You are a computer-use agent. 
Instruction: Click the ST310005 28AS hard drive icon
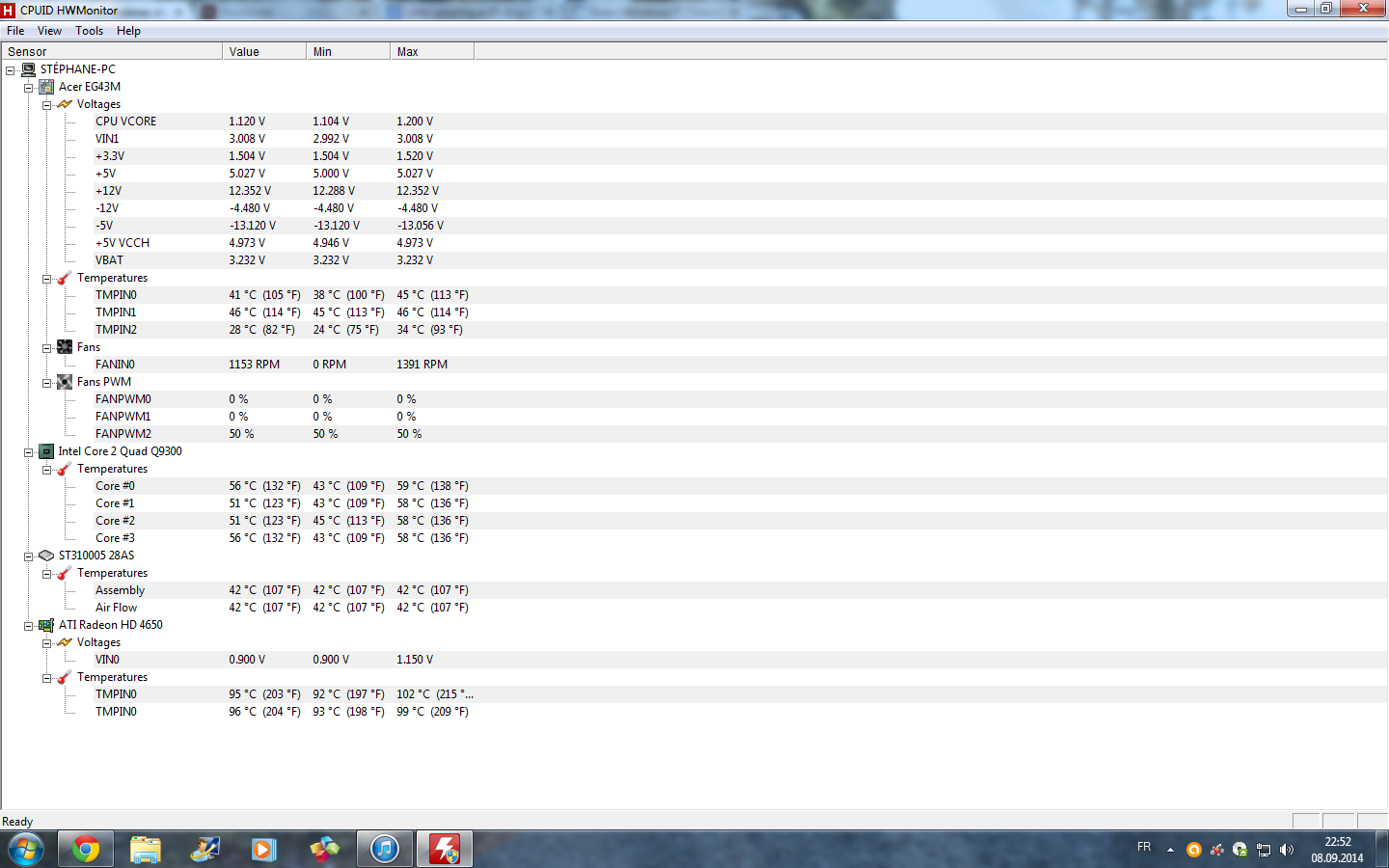pos(46,556)
